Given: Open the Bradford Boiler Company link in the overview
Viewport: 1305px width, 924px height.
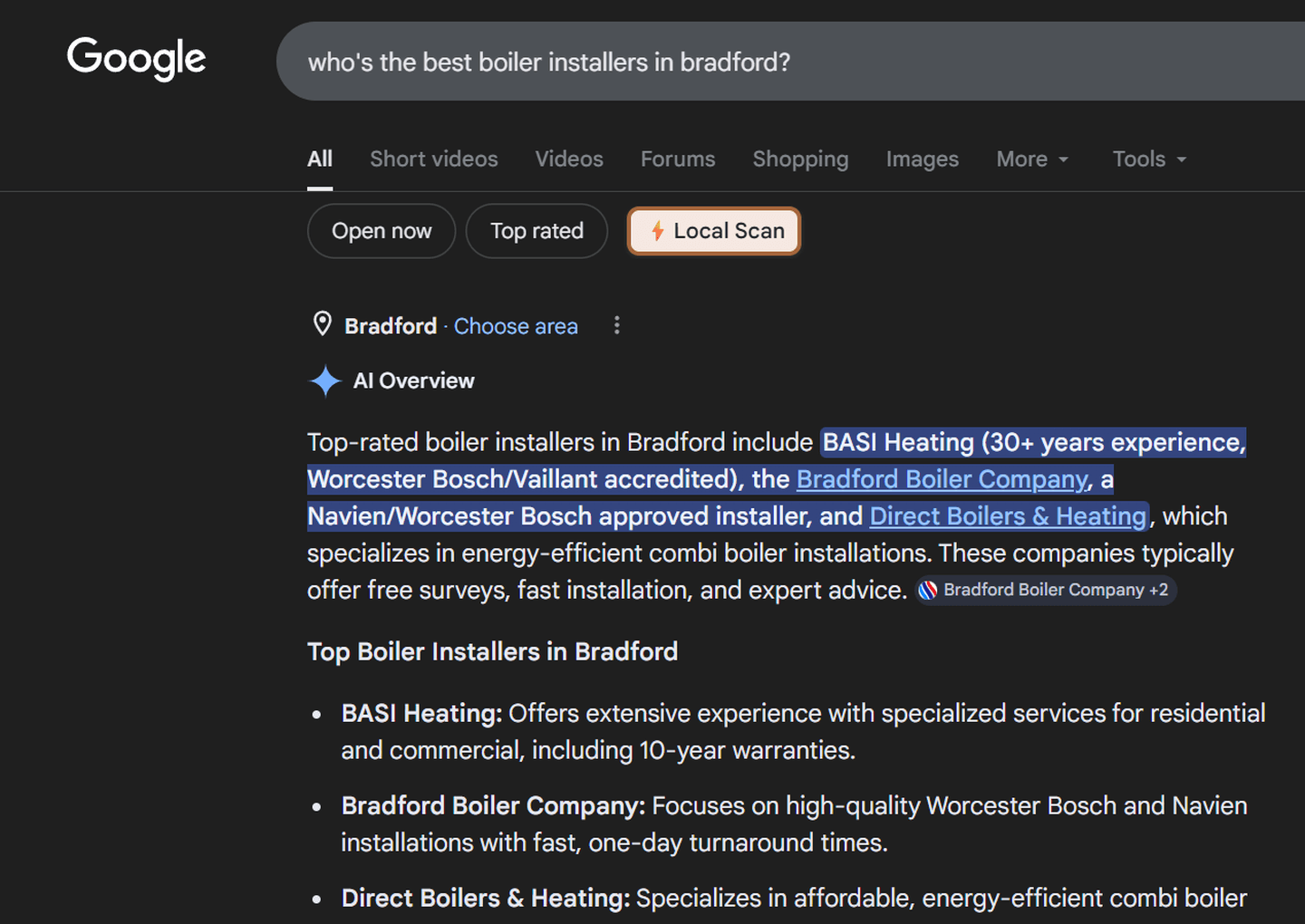Looking at the screenshot, I should [942, 479].
